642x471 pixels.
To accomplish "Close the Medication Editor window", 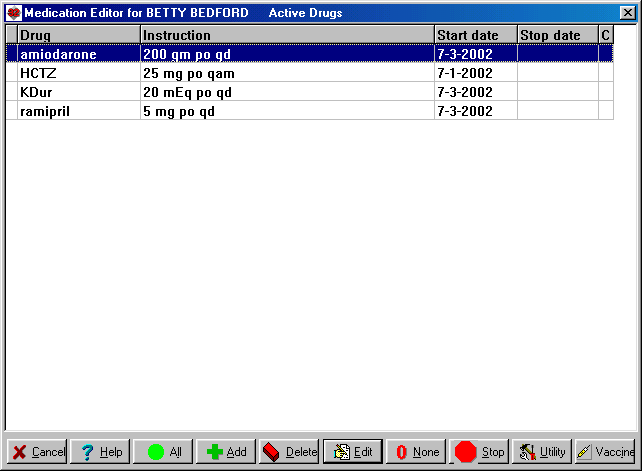I will (627, 13).
